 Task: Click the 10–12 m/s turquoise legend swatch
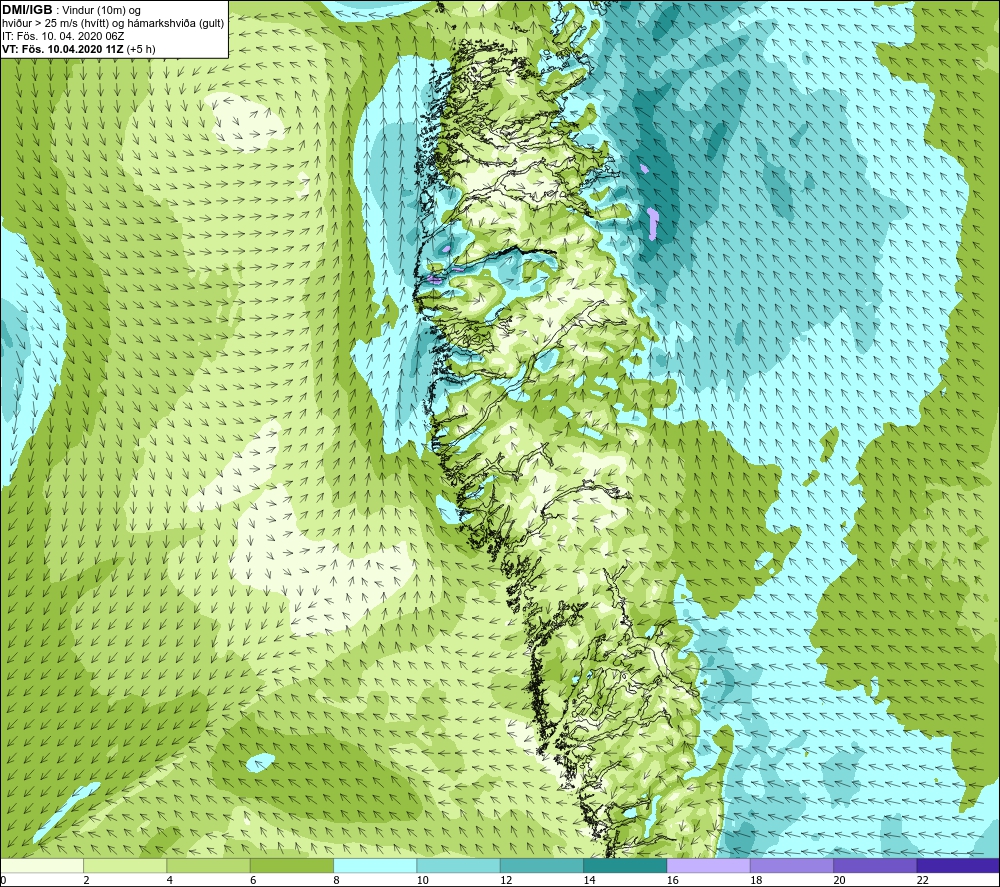(x=459, y=865)
